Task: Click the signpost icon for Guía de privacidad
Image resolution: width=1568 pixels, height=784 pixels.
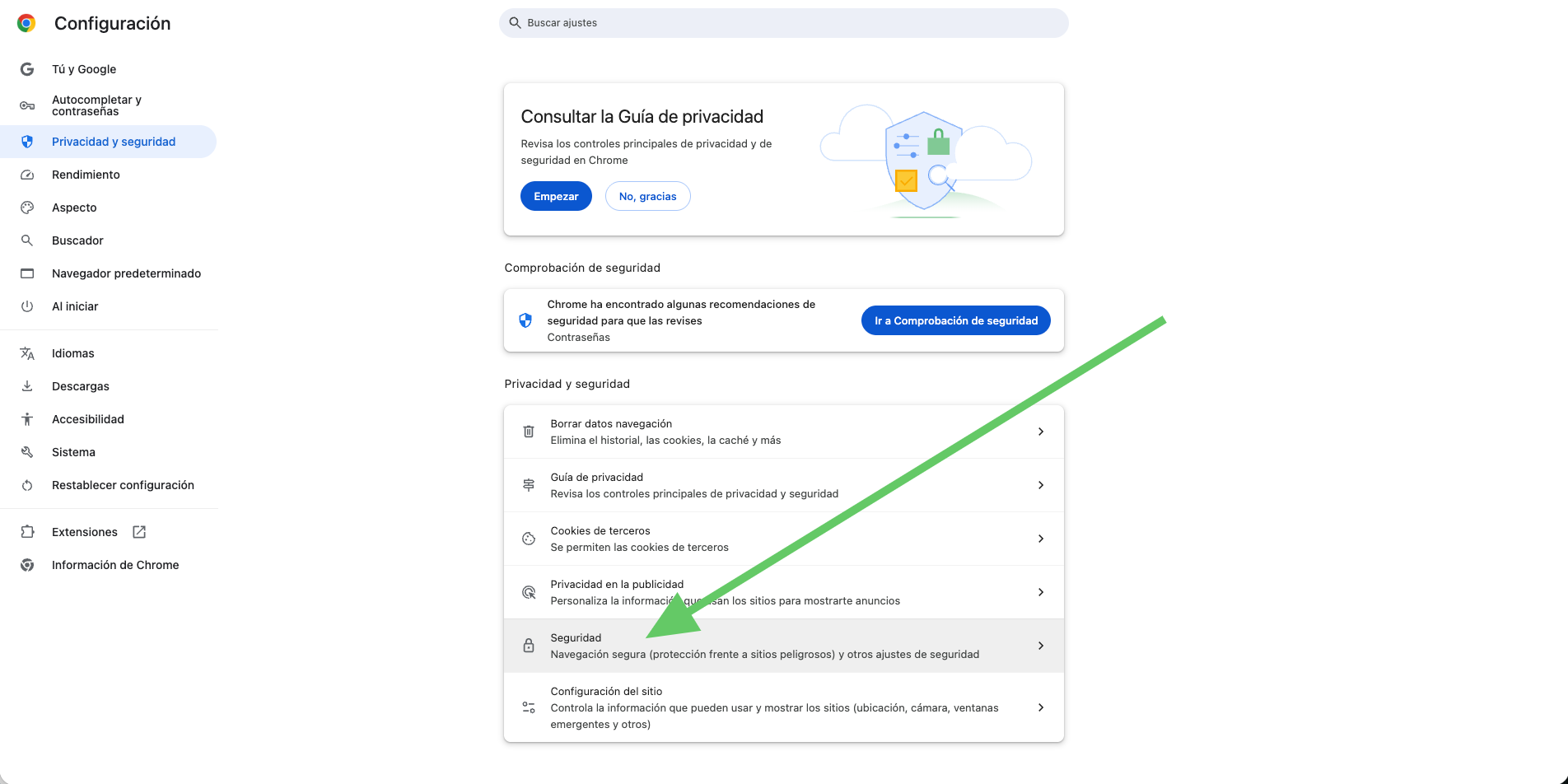Action: (x=529, y=485)
